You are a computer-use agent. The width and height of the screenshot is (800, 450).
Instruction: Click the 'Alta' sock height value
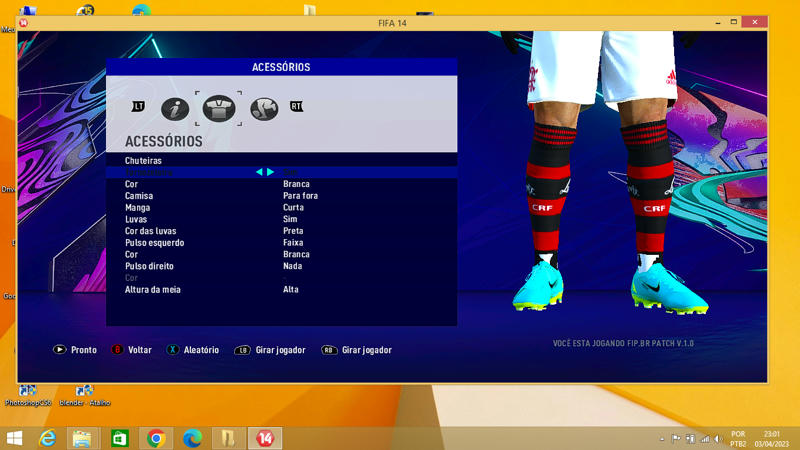291,290
